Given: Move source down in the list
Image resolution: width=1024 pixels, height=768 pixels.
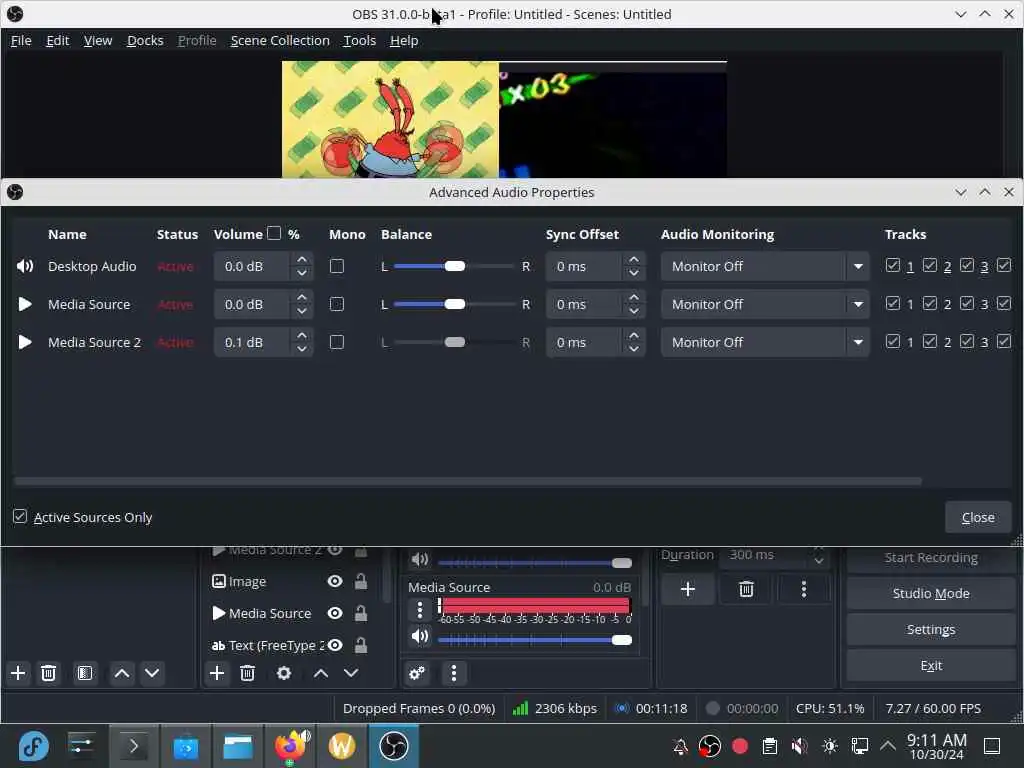Looking at the screenshot, I should (351, 673).
